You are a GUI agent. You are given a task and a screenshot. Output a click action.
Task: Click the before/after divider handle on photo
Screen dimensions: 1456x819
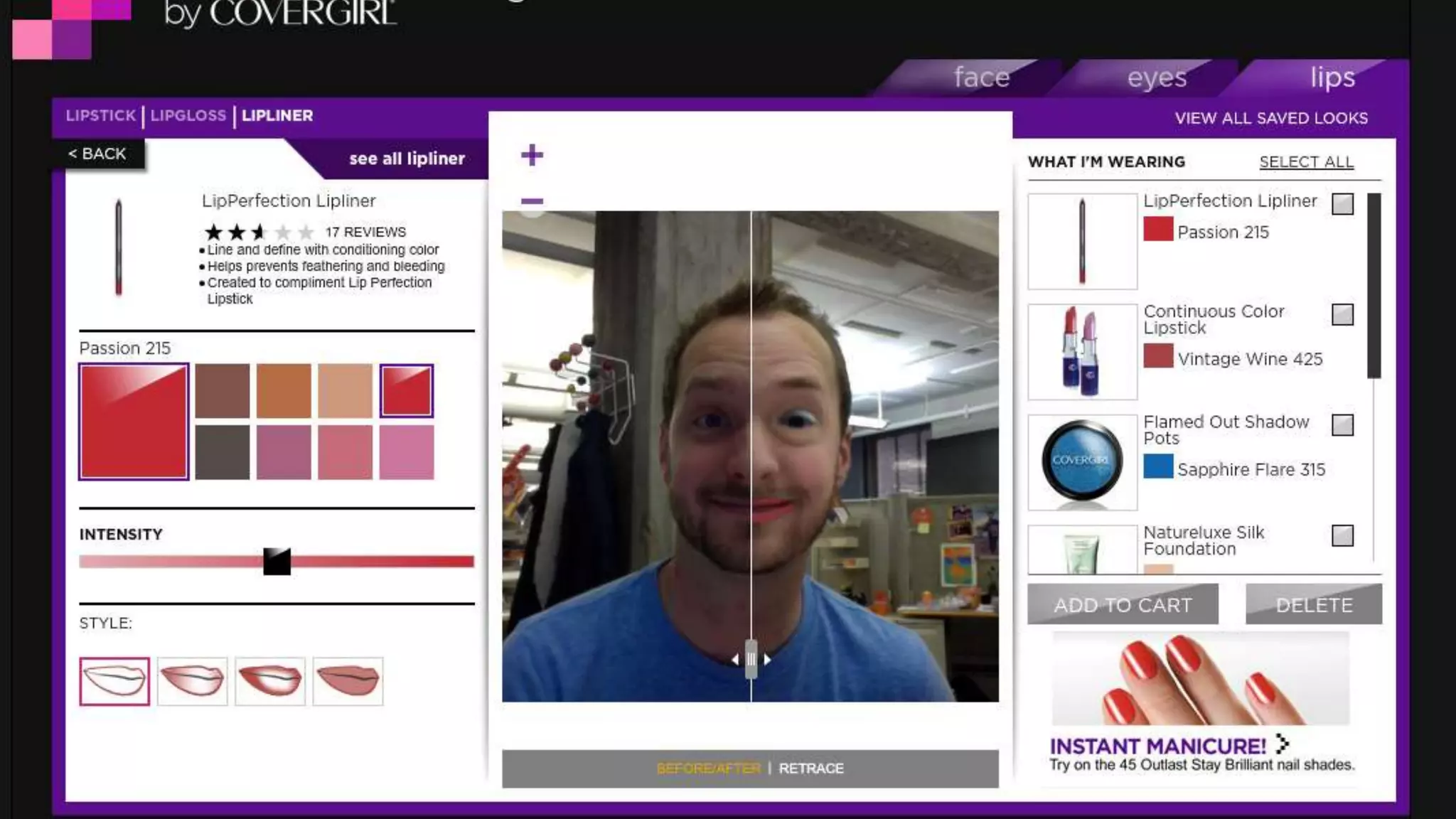[x=751, y=659]
